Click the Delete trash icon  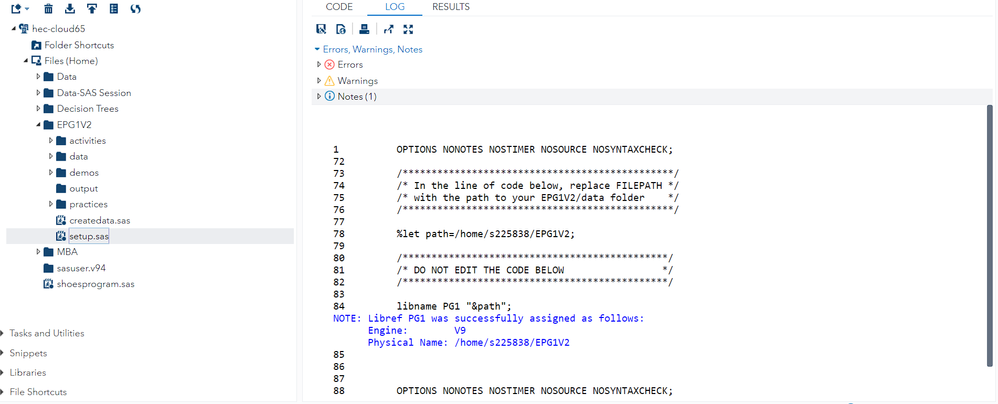49,9
